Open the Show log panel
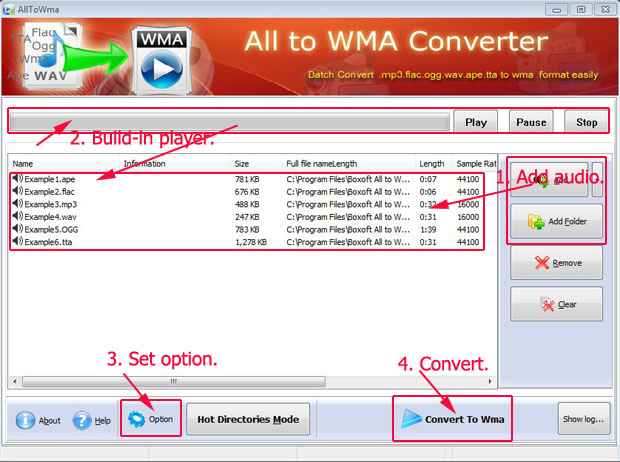The width and height of the screenshot is (620, 462). coord(584,419)
